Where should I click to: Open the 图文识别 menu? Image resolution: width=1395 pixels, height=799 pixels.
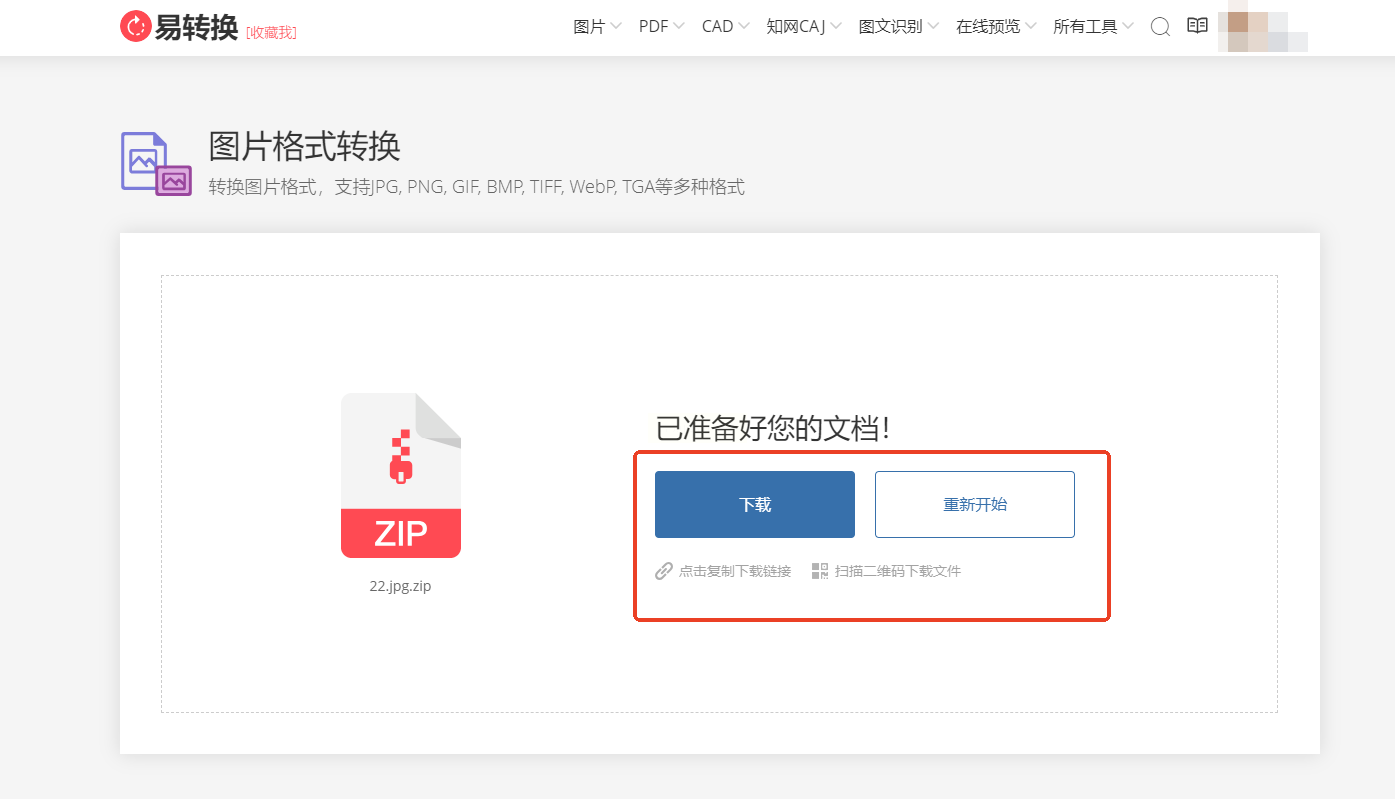pyautogui.click(x=898, y=27)
